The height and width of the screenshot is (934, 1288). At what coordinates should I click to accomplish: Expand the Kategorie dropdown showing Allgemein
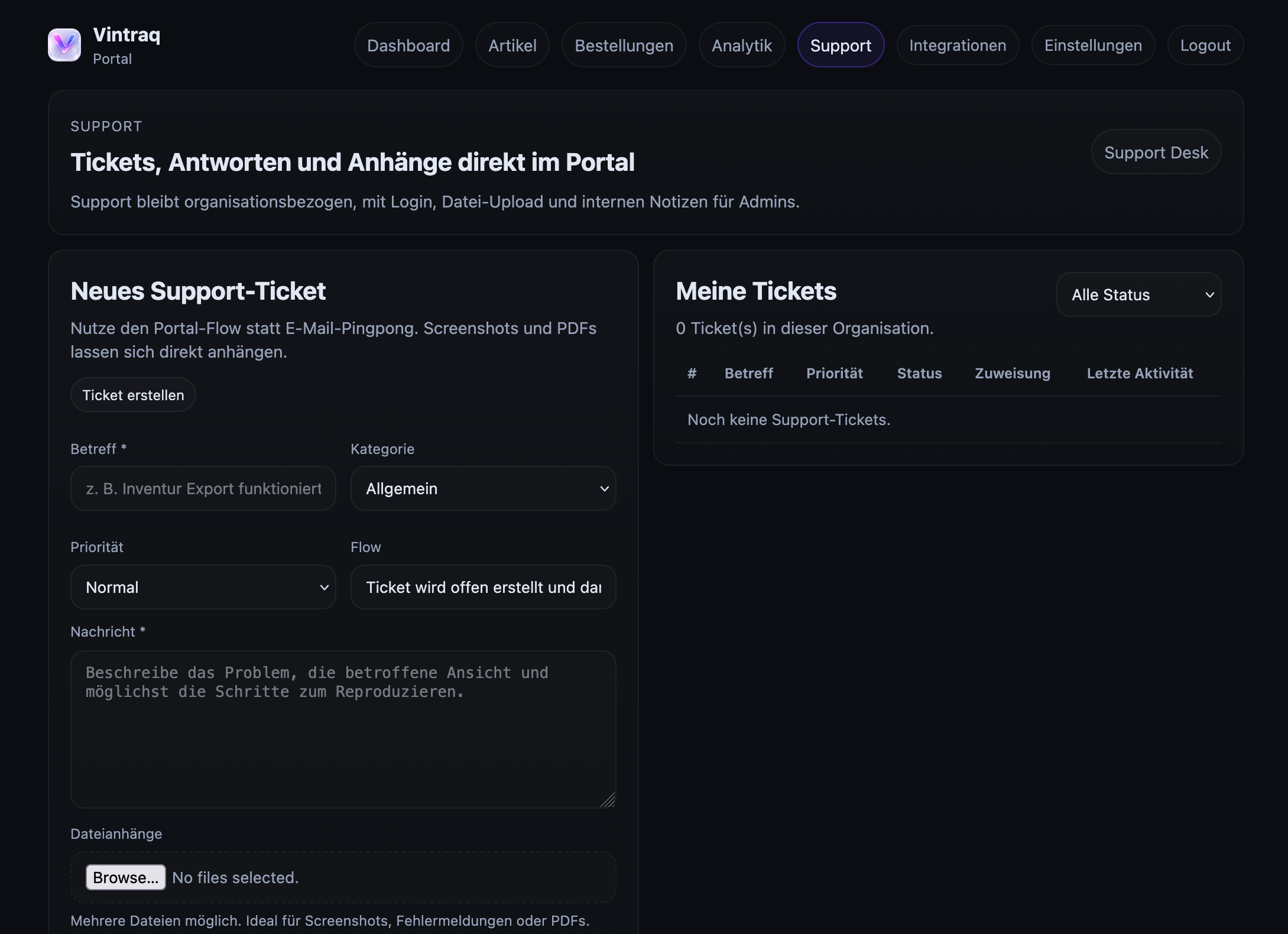(483, 489)
